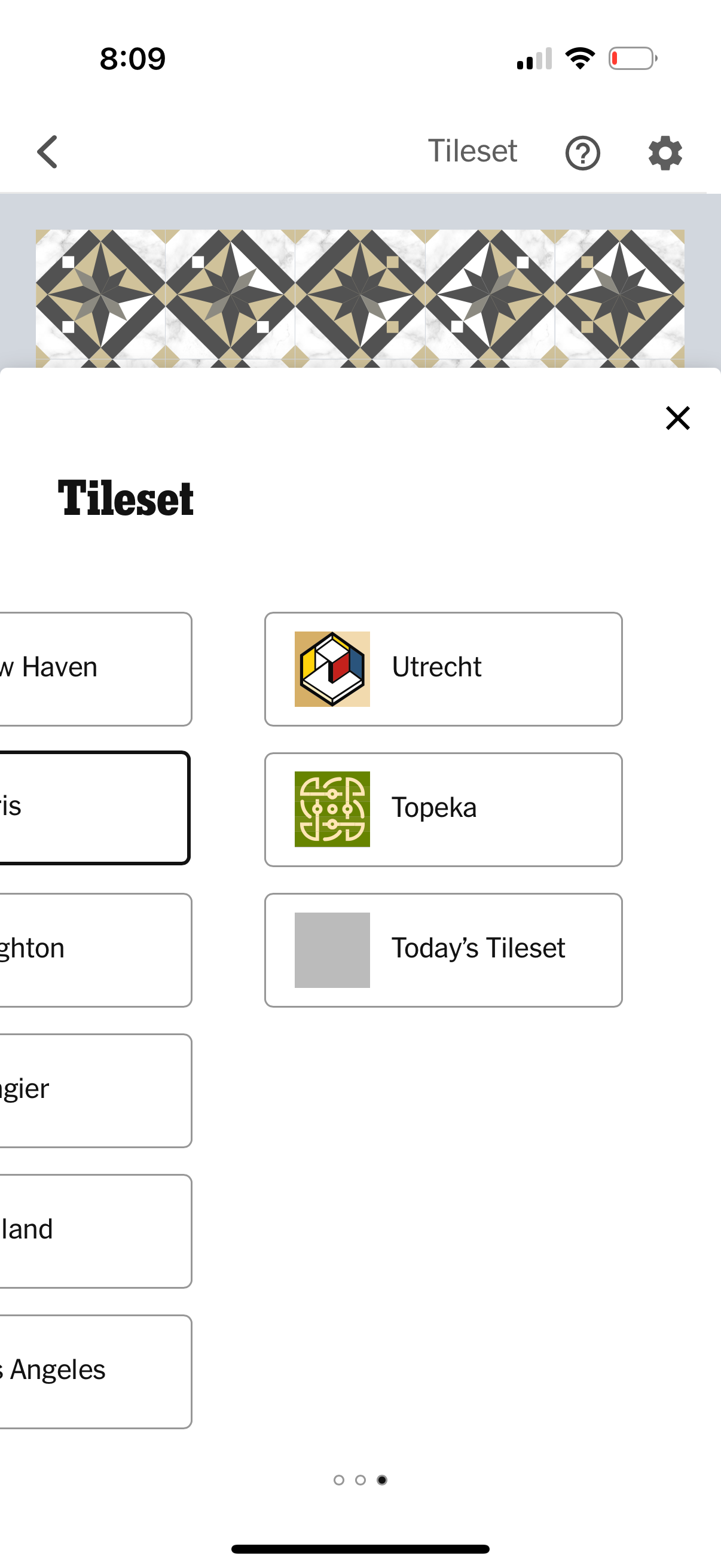The height and width of the screenshot is (1568, 721).
Task: Click the Tileset title in the header
Action: [472, 151]
